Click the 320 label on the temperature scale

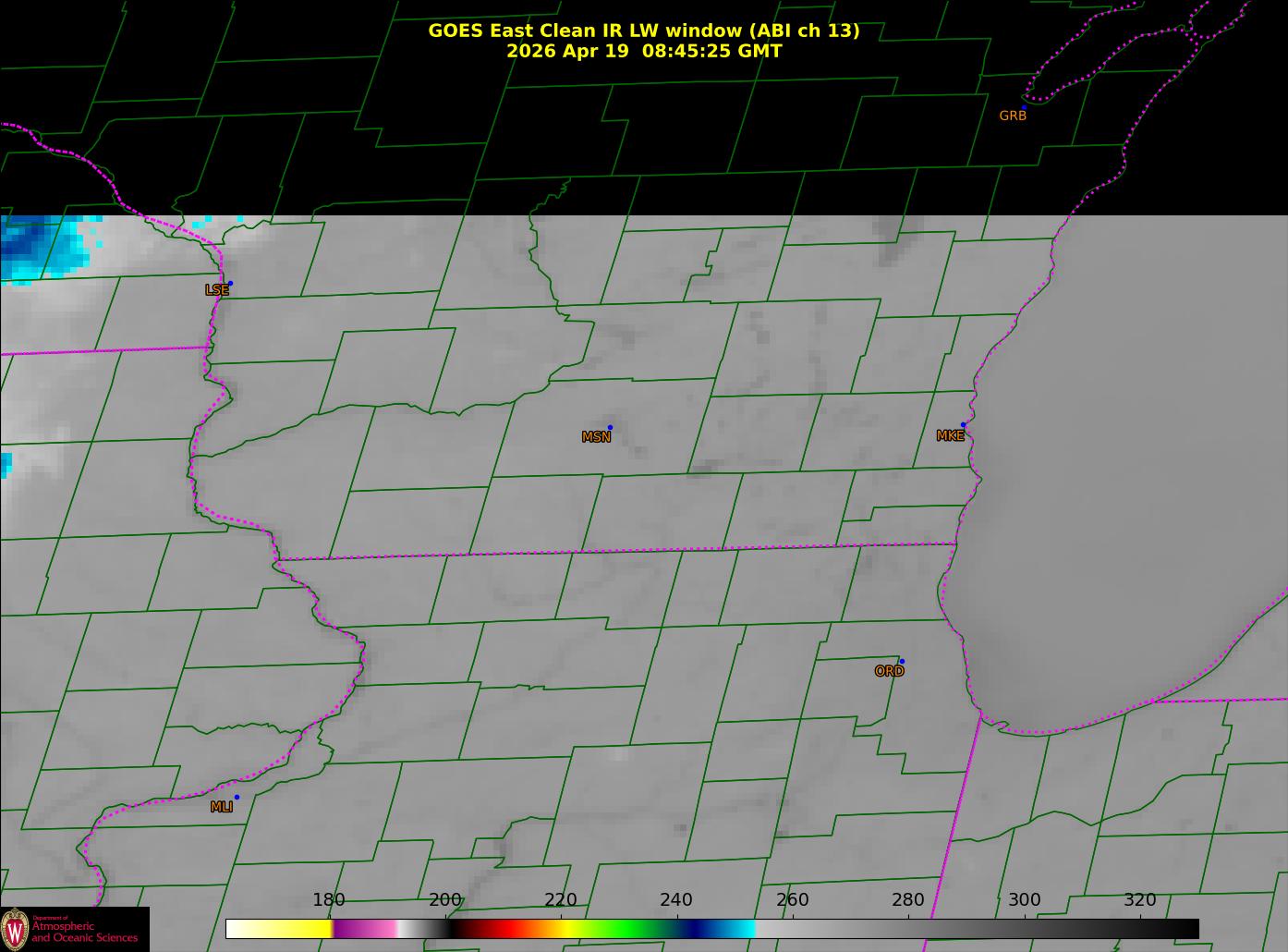coord(1140,900)
